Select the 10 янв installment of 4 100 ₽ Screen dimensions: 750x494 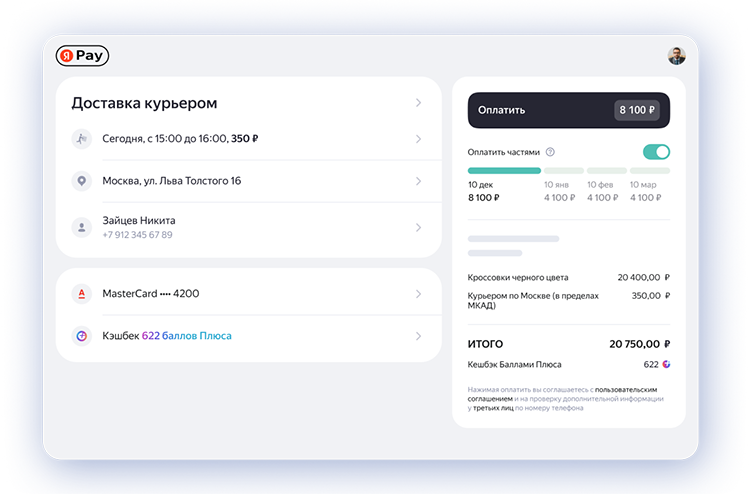tap(559, 191)
